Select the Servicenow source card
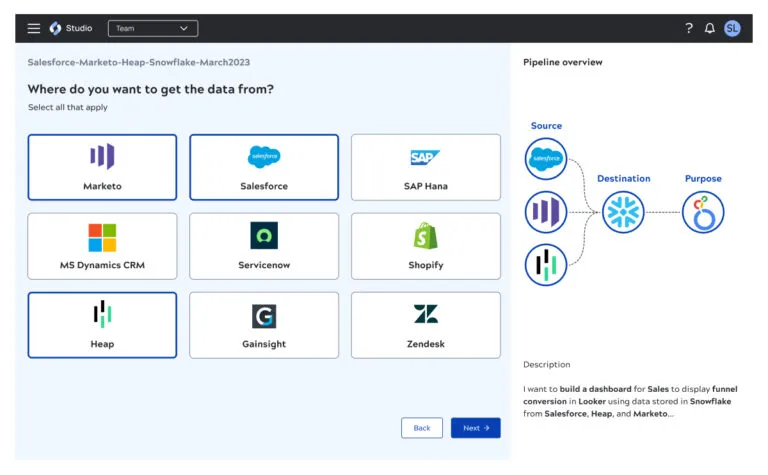The height and width of the screenshot is (475, 768). (264, 246)
